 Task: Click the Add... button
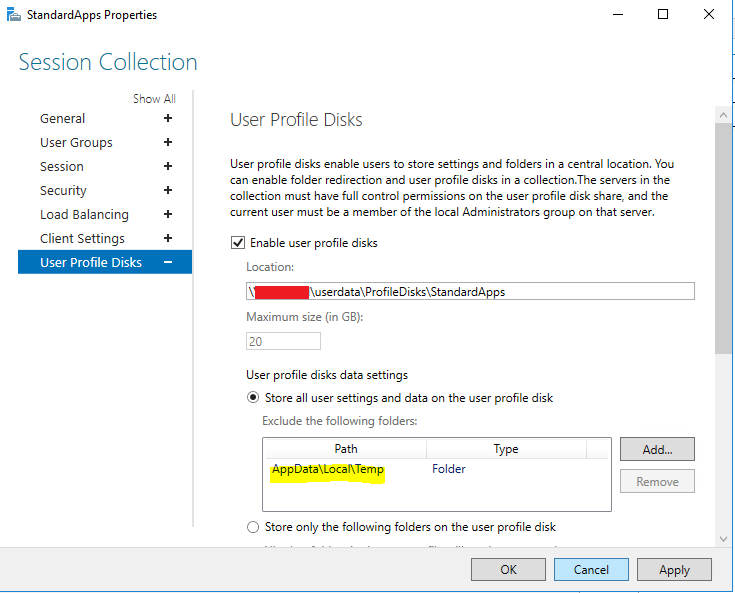[x=657, y=450]
